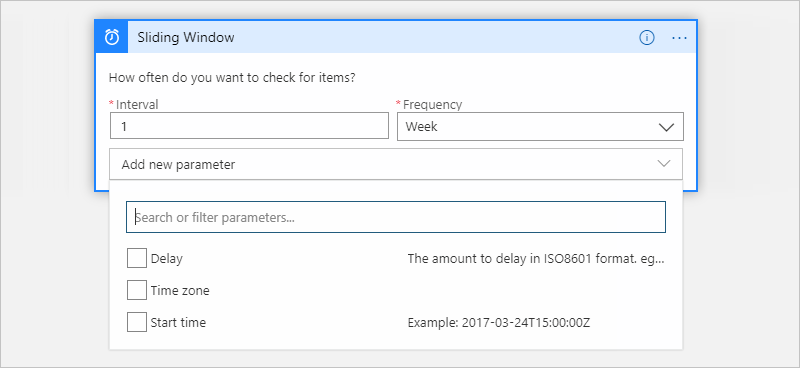Collapse the Add new parameter dropdown

pos(395,164)
